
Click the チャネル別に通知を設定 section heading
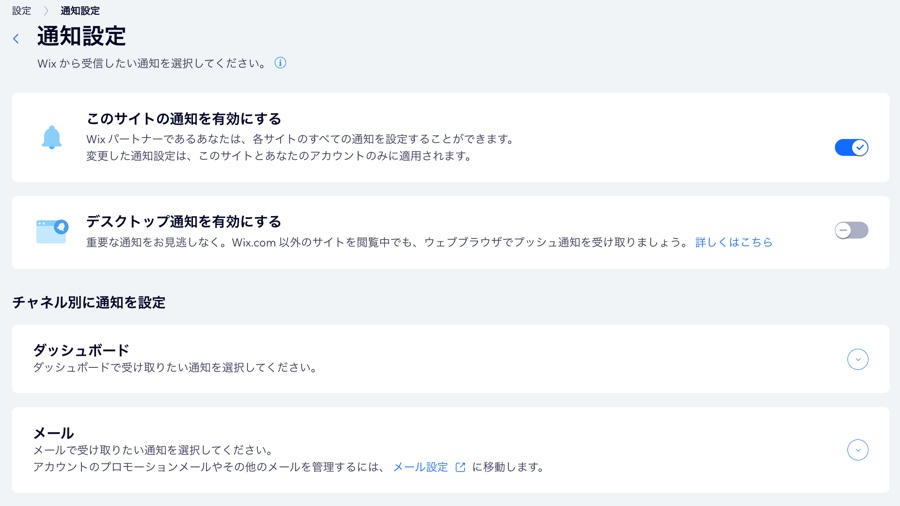89,302
